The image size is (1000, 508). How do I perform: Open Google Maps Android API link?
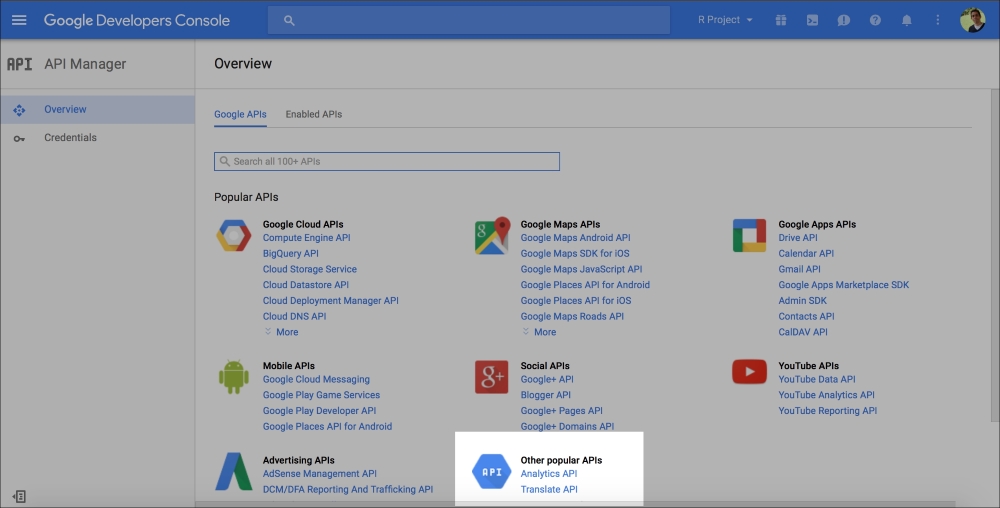[x=576, y=238]
